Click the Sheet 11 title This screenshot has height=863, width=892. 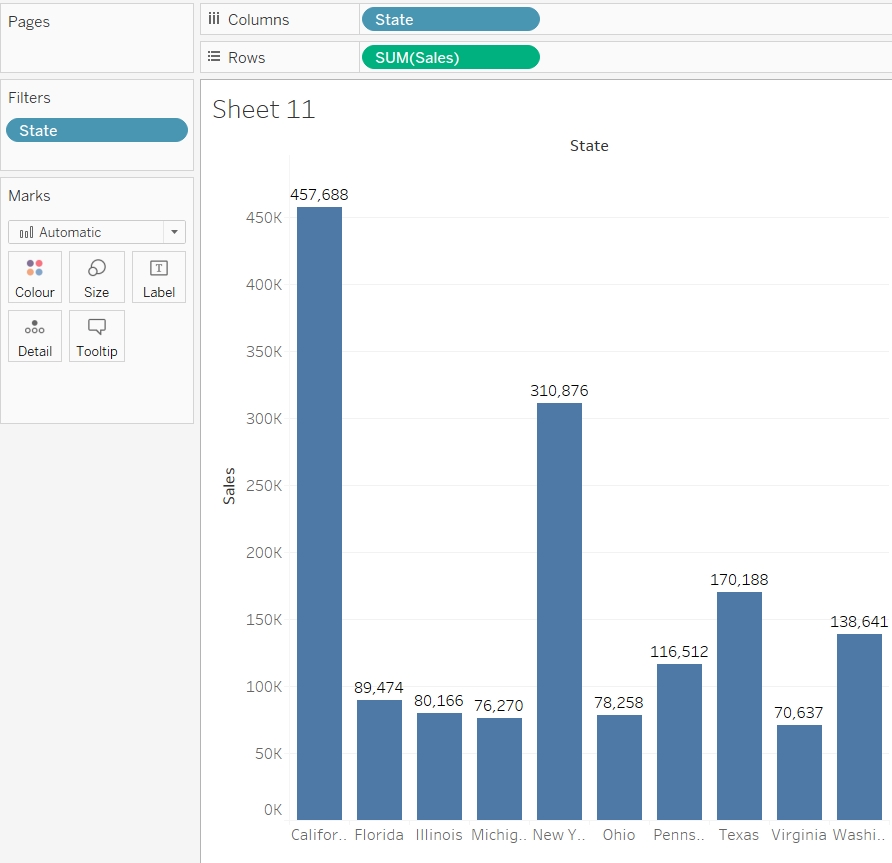coord(264,109)
